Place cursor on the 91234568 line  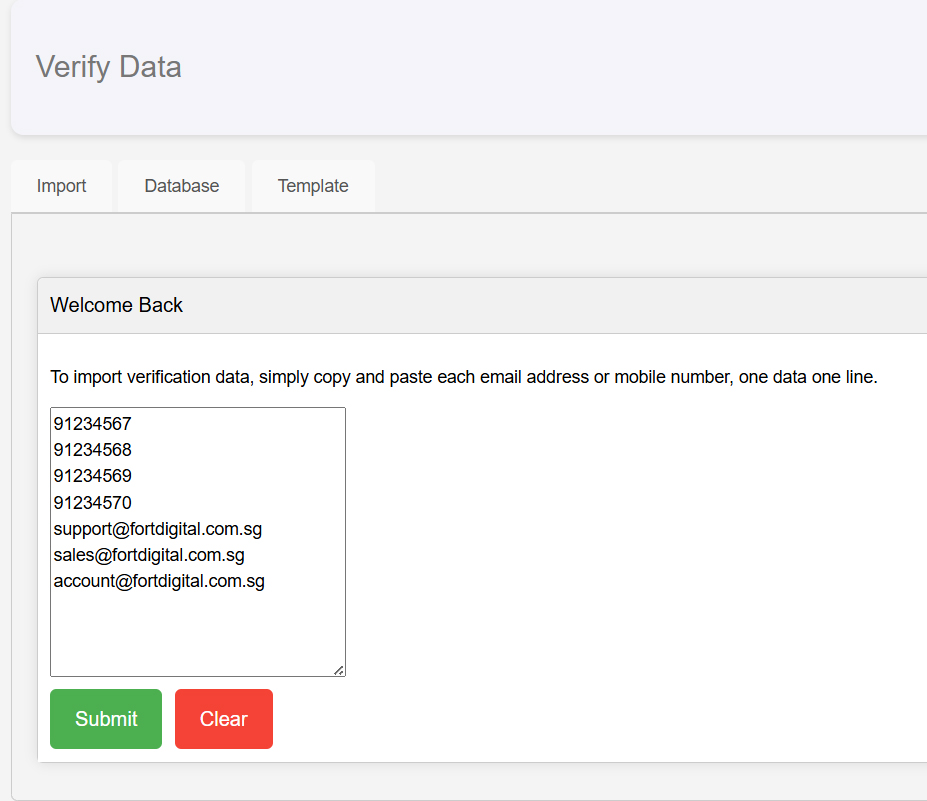(92, 450)
